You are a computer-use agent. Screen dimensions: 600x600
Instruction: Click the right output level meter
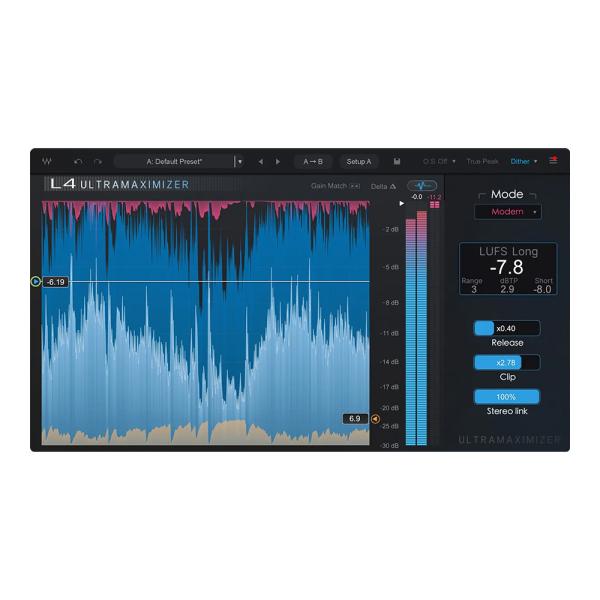click(x=422, y=328)
